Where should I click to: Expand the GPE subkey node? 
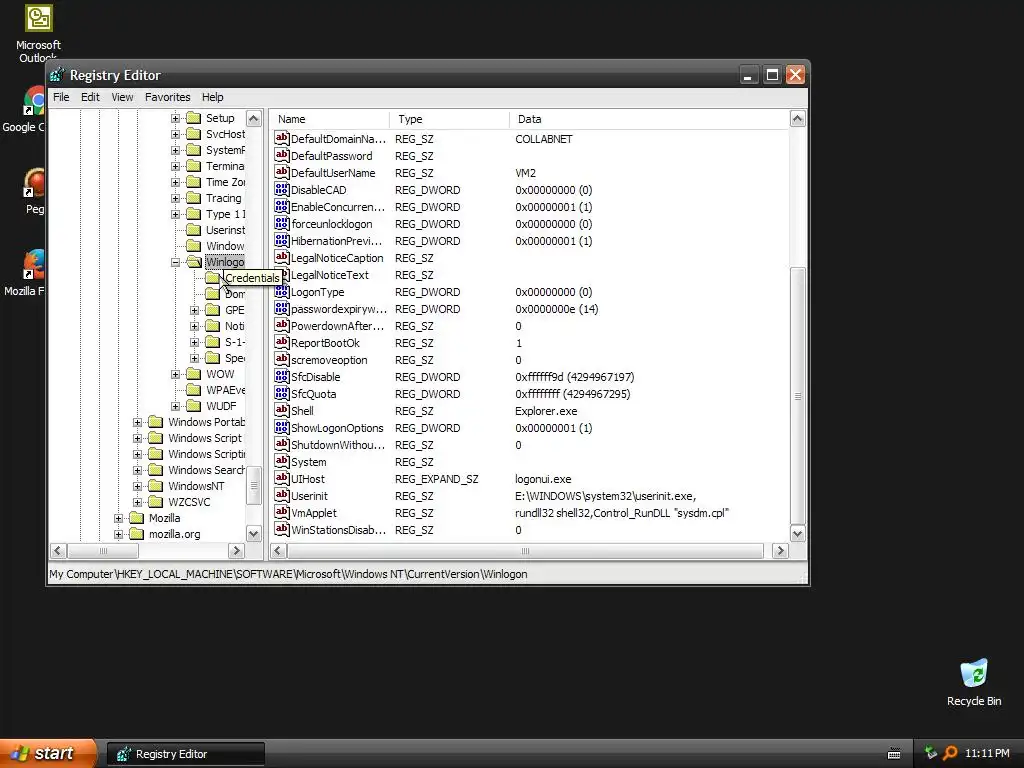tap(194, 310)
